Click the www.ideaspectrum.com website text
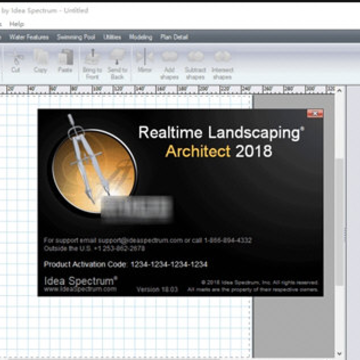 (x=80, y=289)
